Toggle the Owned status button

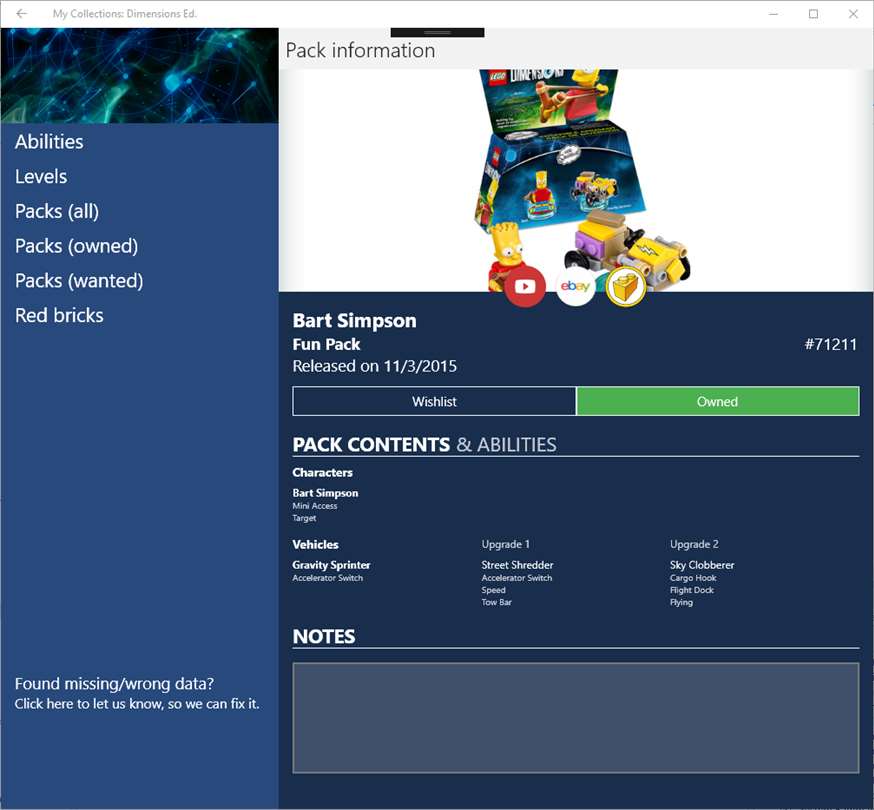[717, 401]
